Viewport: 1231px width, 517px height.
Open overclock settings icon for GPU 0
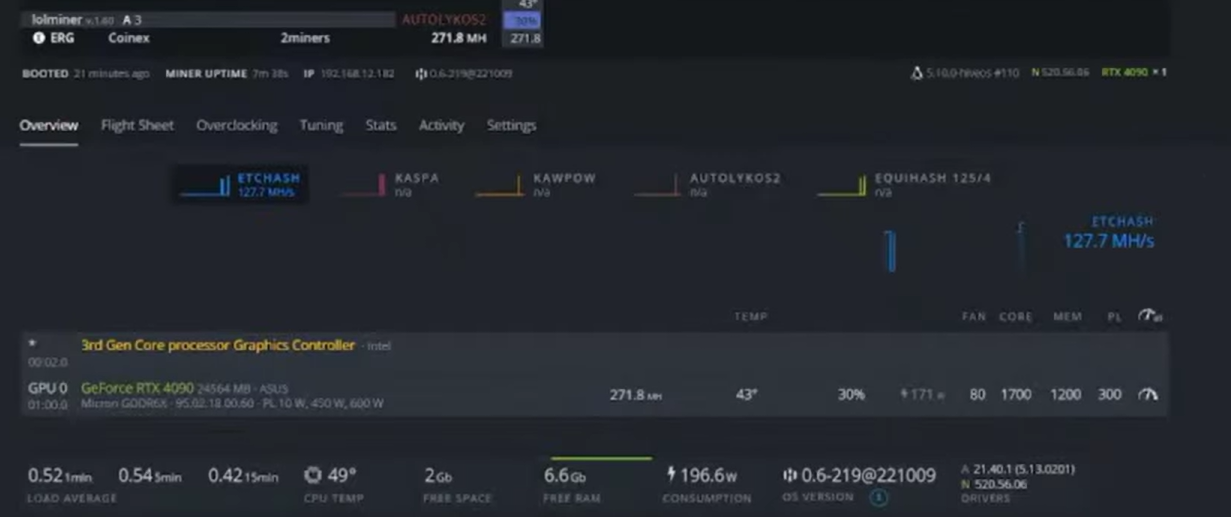click(1148, 394)
